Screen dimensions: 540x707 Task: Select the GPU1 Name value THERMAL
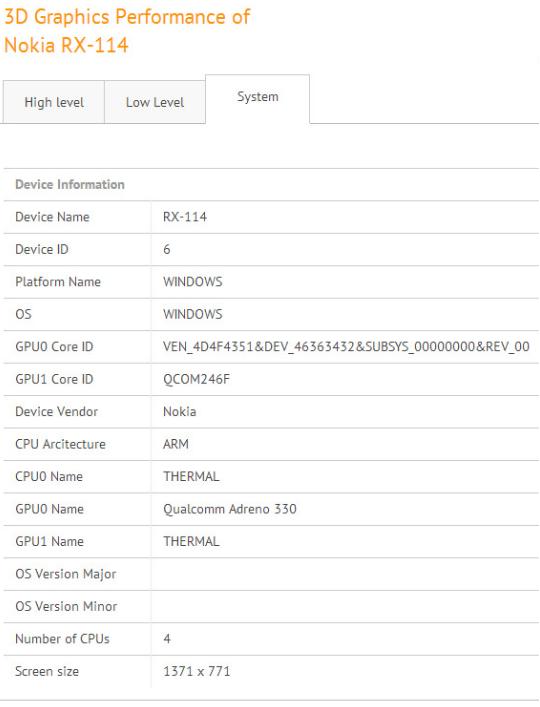(191, 542)
